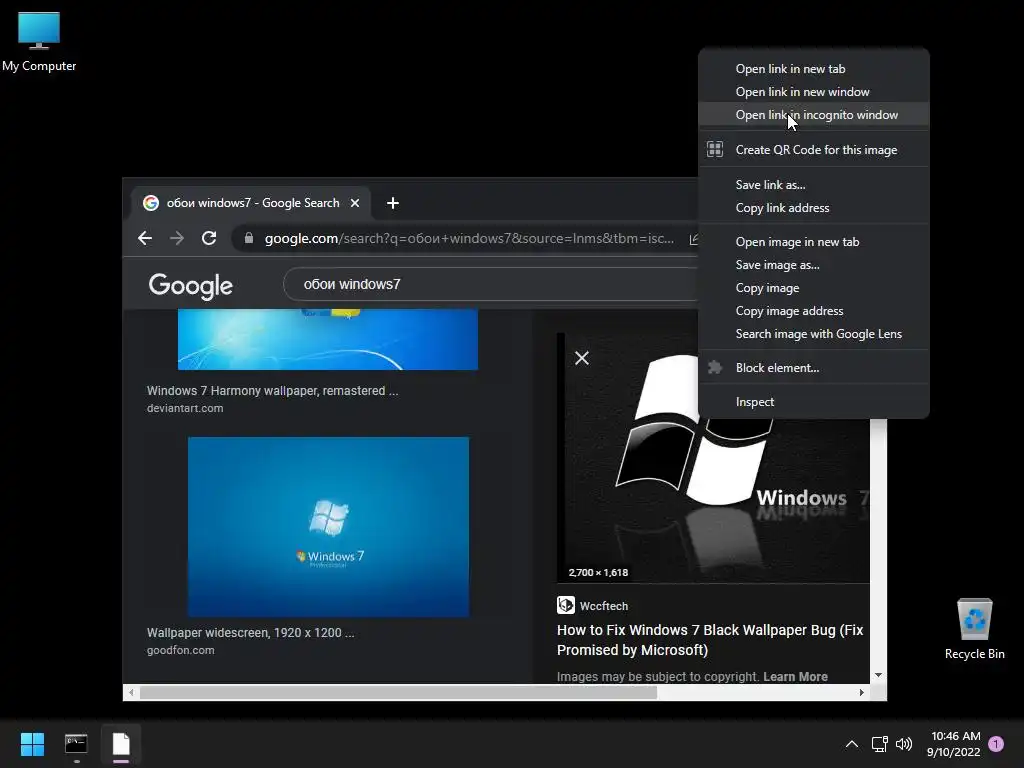Reload the Google Search page

(209, 238)
